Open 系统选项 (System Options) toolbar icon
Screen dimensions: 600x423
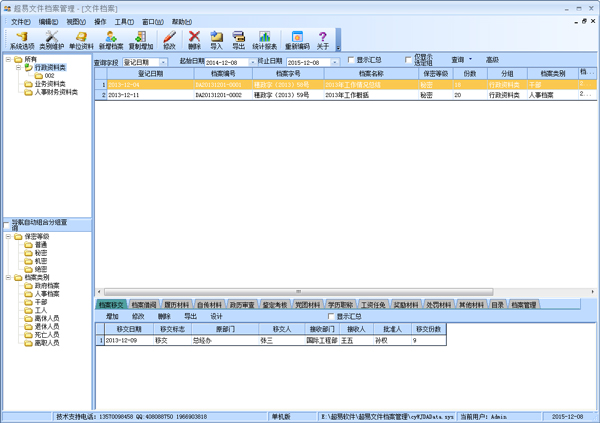[21, 38]
